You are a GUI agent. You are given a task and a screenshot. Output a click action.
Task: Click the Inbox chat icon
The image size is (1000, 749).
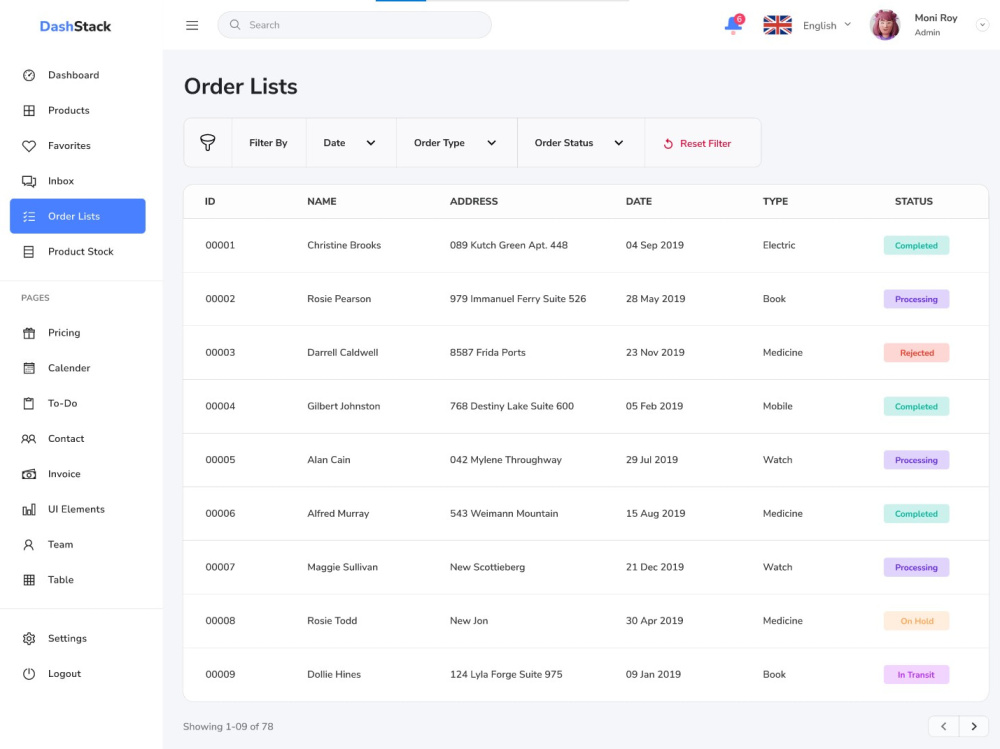[29, 181]
